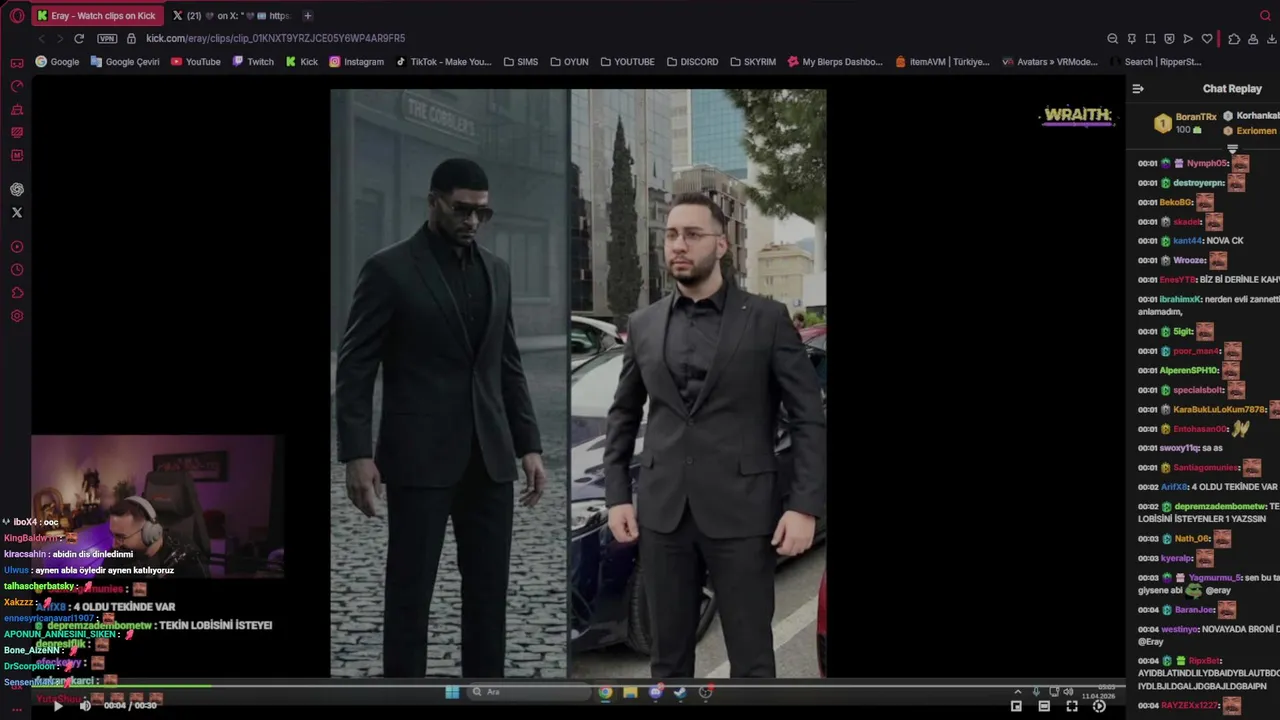Select kant44 message "NOVA CK"
This screenshot has height=720, width=1280.
[1225, 241]
